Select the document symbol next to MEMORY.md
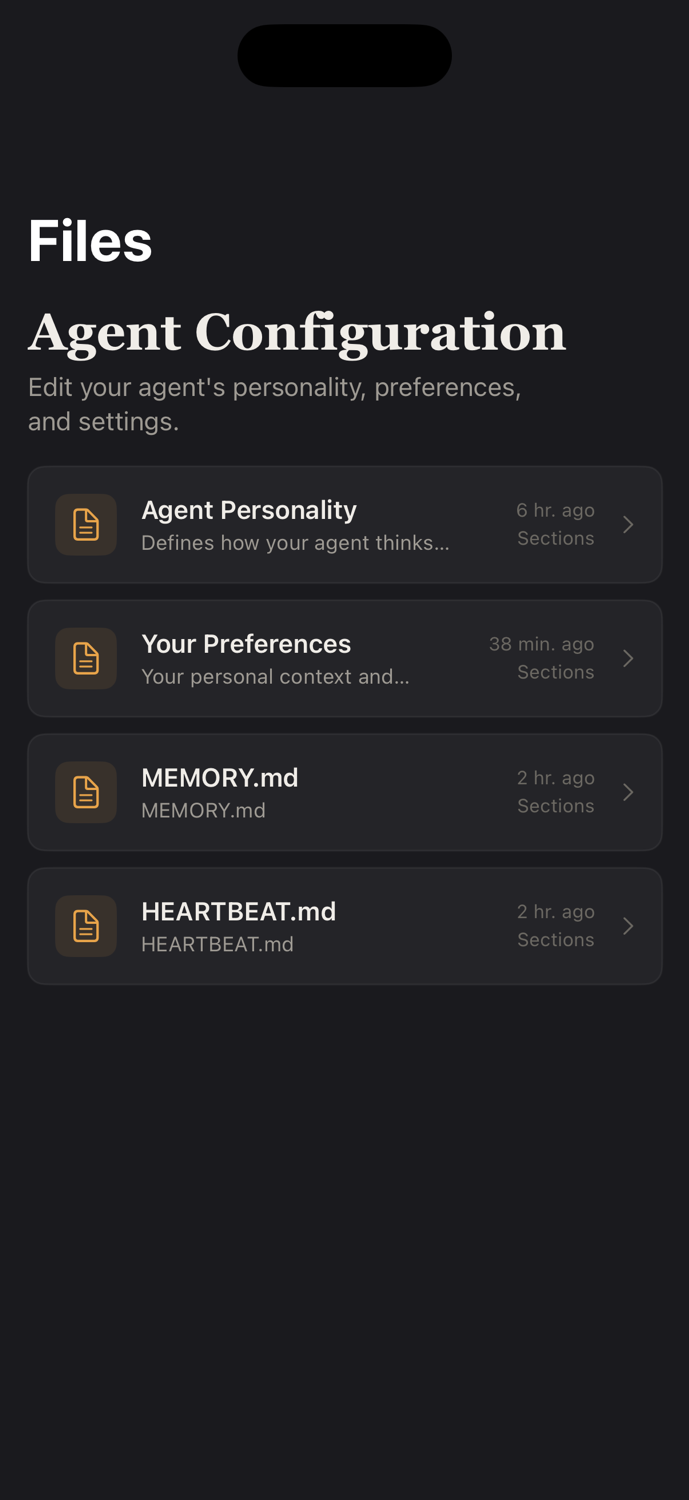Image resolution: width=689 pixels, height=1500 pixels. coord(86,792)
